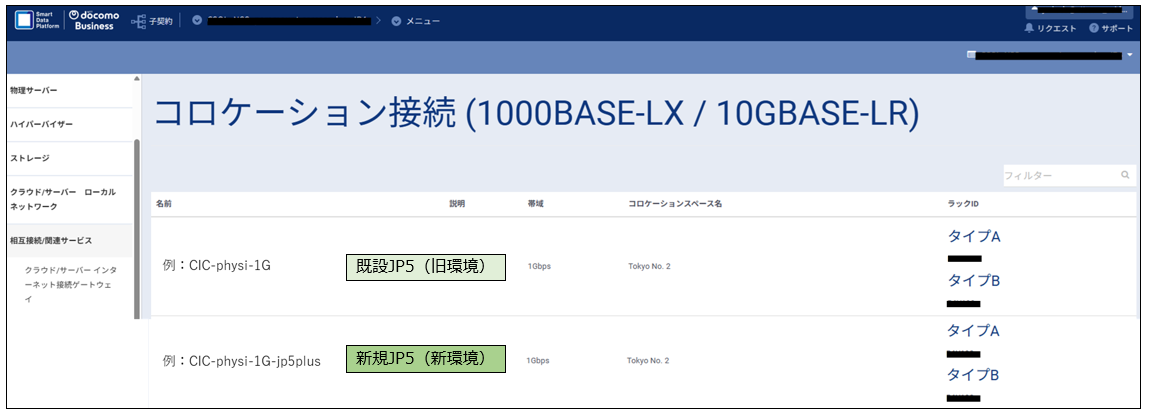Select 相互接続/関連サービス sidebar section

tap(51, 241)
